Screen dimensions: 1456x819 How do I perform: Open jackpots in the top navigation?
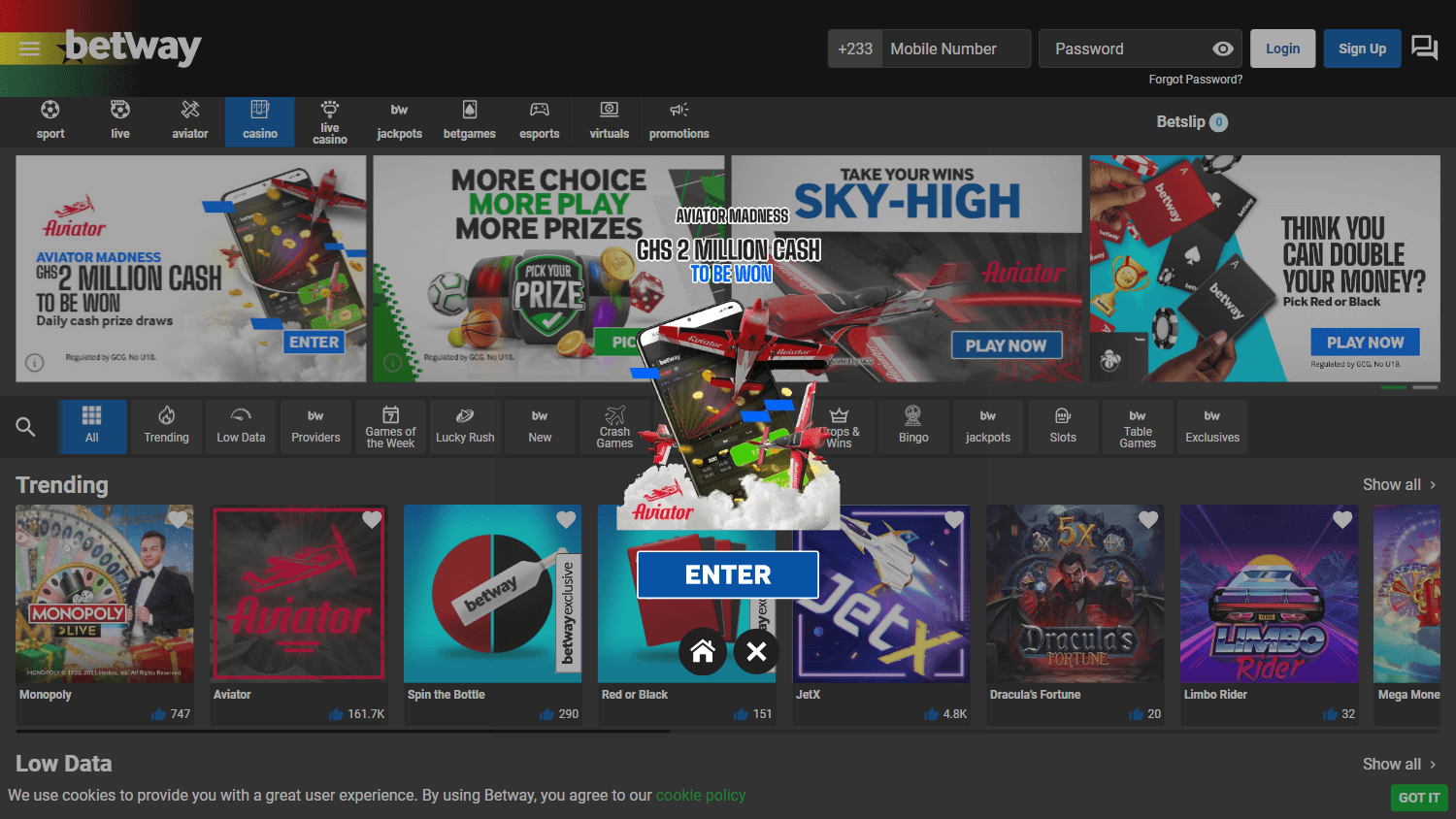click(x=400, y=121)
